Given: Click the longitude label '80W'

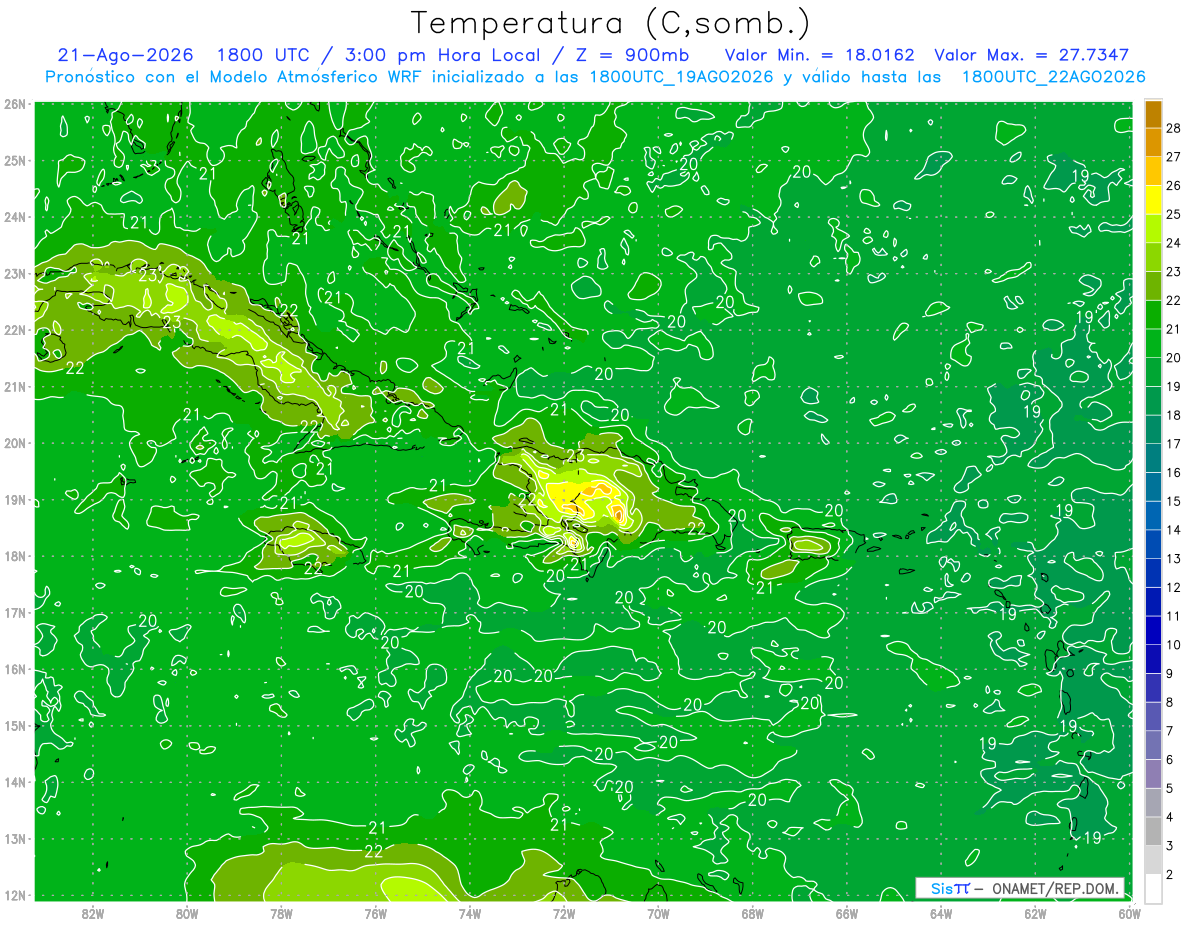Looking at the screenshot, I should click(186, 912).
